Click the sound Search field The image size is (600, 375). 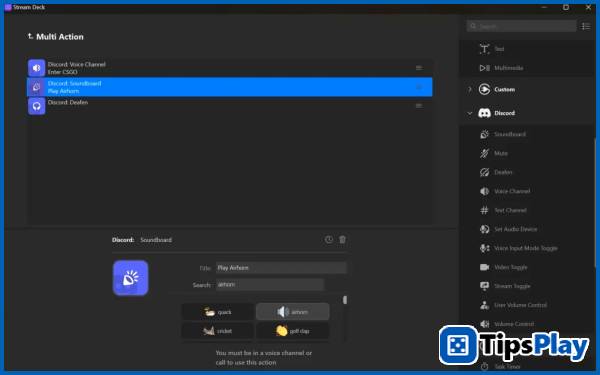[270, 285]
